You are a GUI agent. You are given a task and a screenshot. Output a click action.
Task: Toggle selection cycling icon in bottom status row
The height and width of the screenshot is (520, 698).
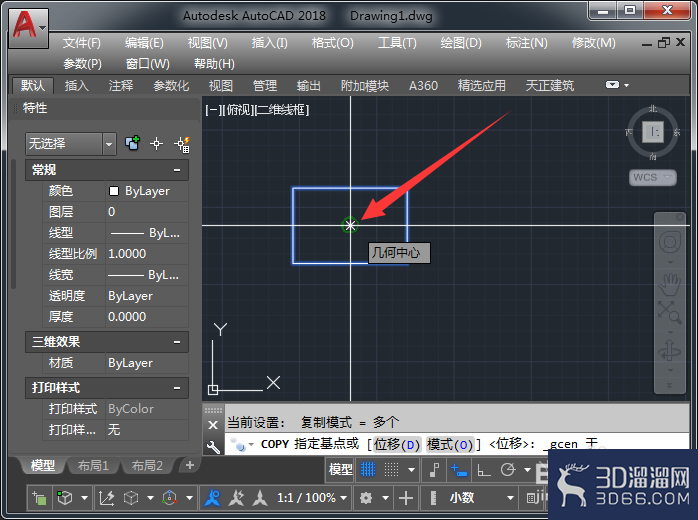pyautogui.click(x=39, y=498)
